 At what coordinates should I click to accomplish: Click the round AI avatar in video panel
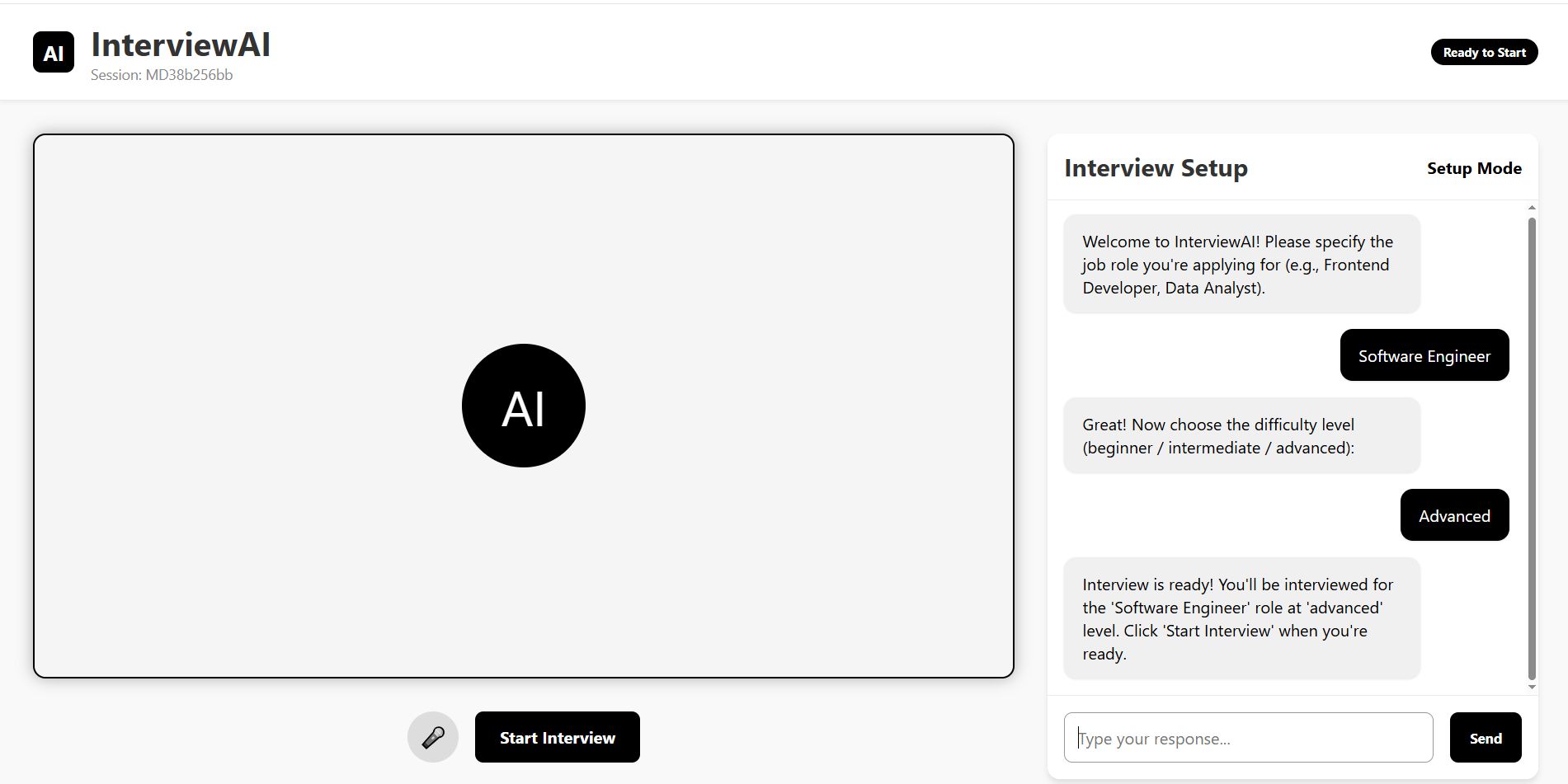(x=524, y=406)
